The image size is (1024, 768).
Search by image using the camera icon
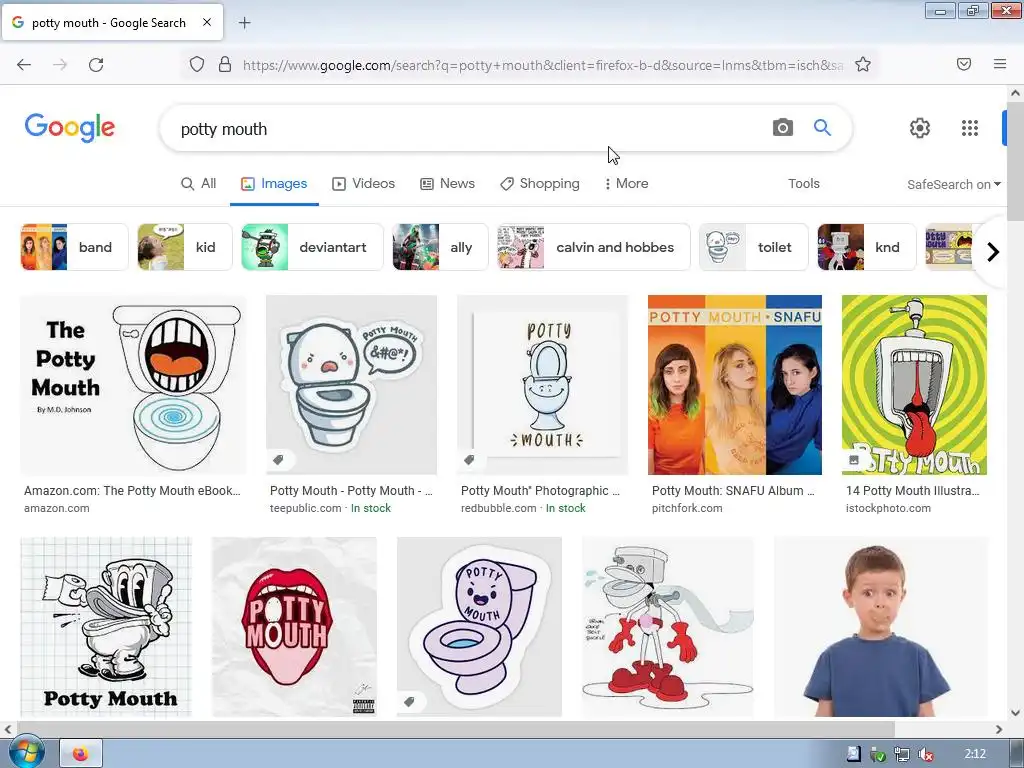tap(783, 127)
